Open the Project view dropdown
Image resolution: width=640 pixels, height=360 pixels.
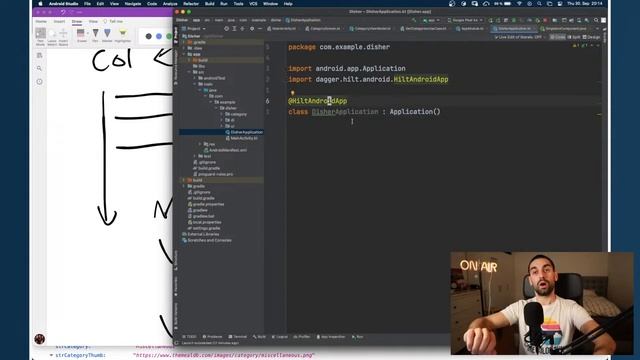click(x=194, y=29)
